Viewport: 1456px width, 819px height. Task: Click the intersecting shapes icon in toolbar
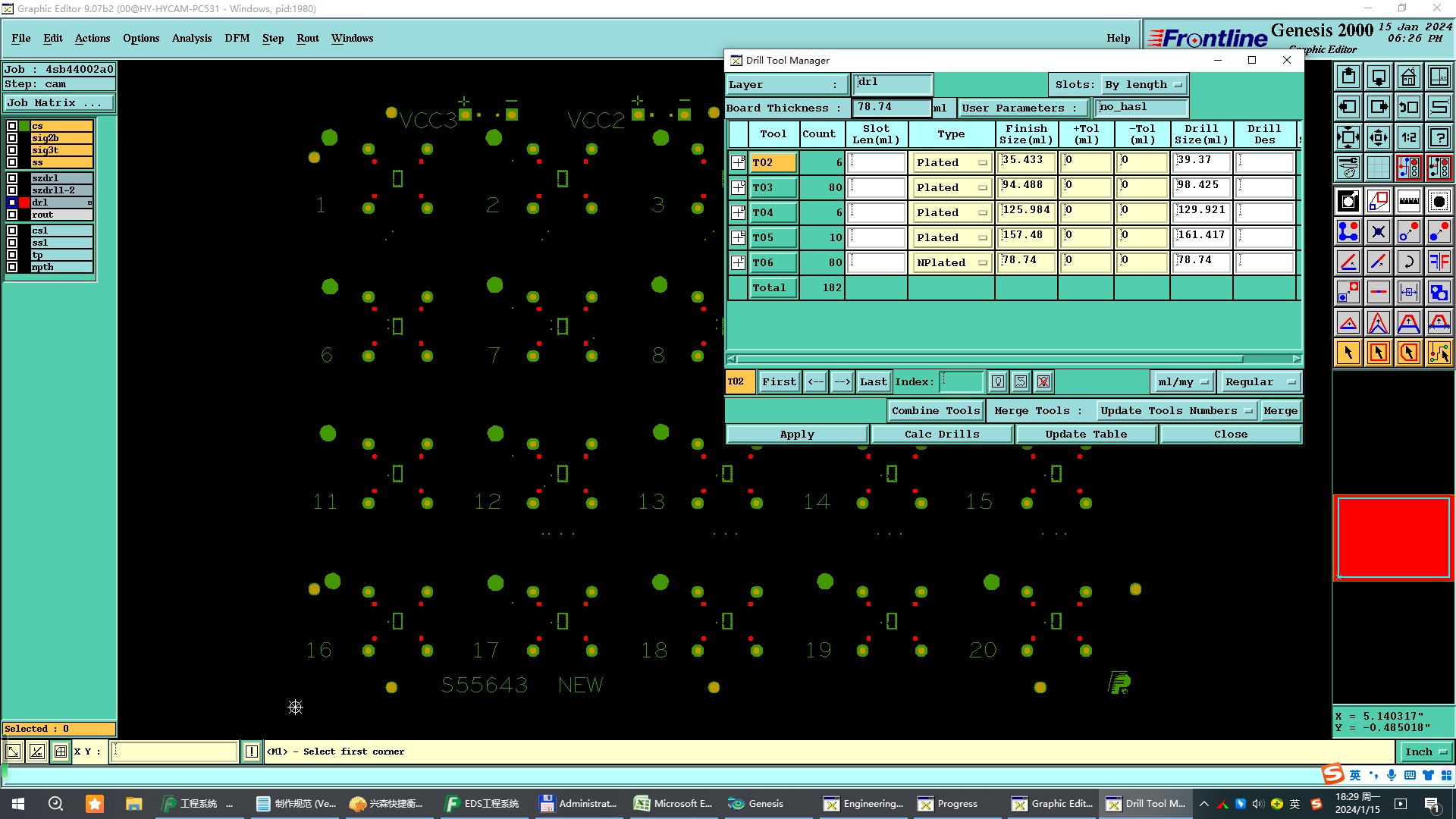pyautogui.click(x=1439, y=292)
